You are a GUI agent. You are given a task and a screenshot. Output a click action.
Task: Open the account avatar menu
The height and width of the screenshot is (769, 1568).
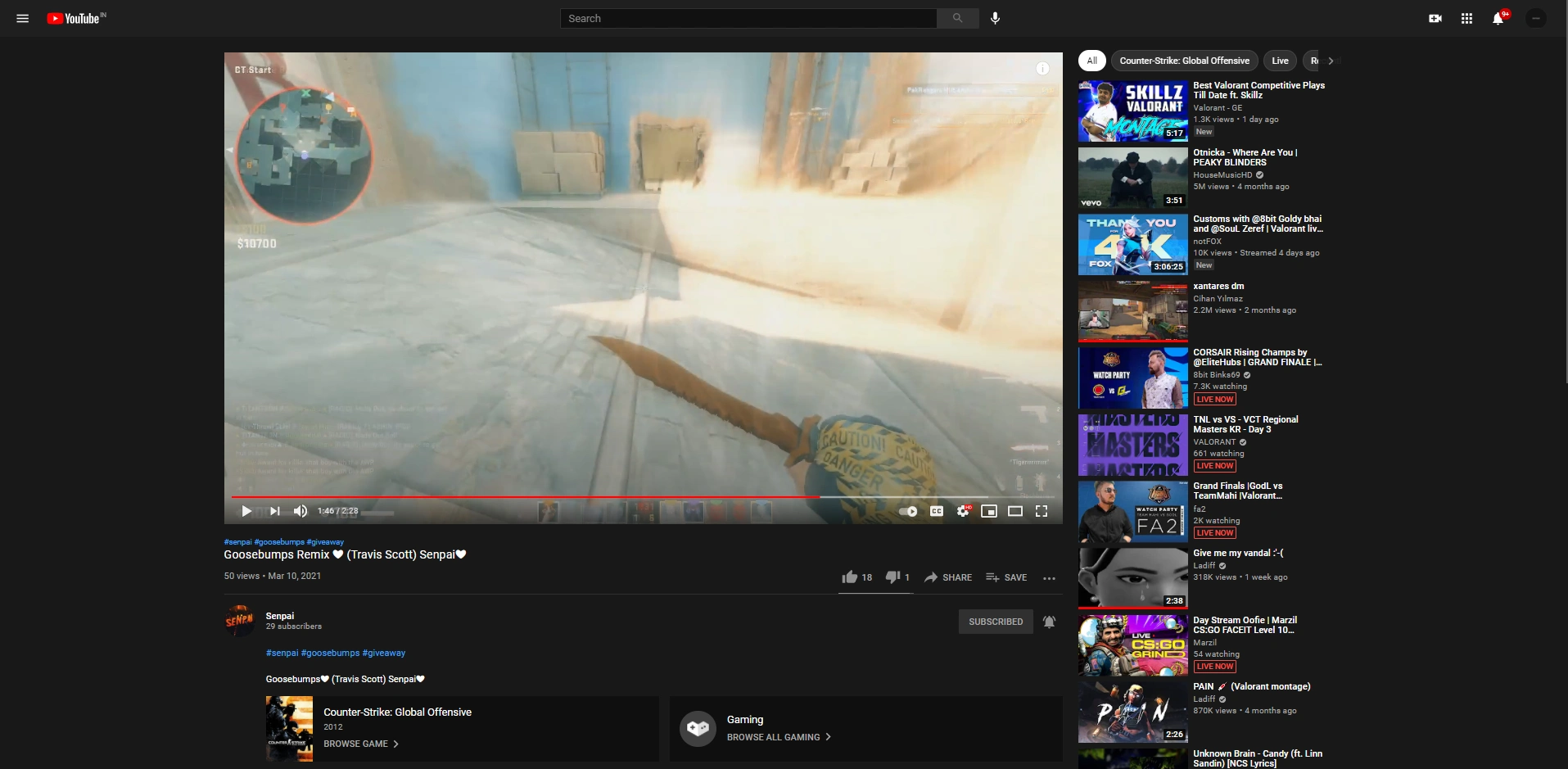[x=1536, y=18]
